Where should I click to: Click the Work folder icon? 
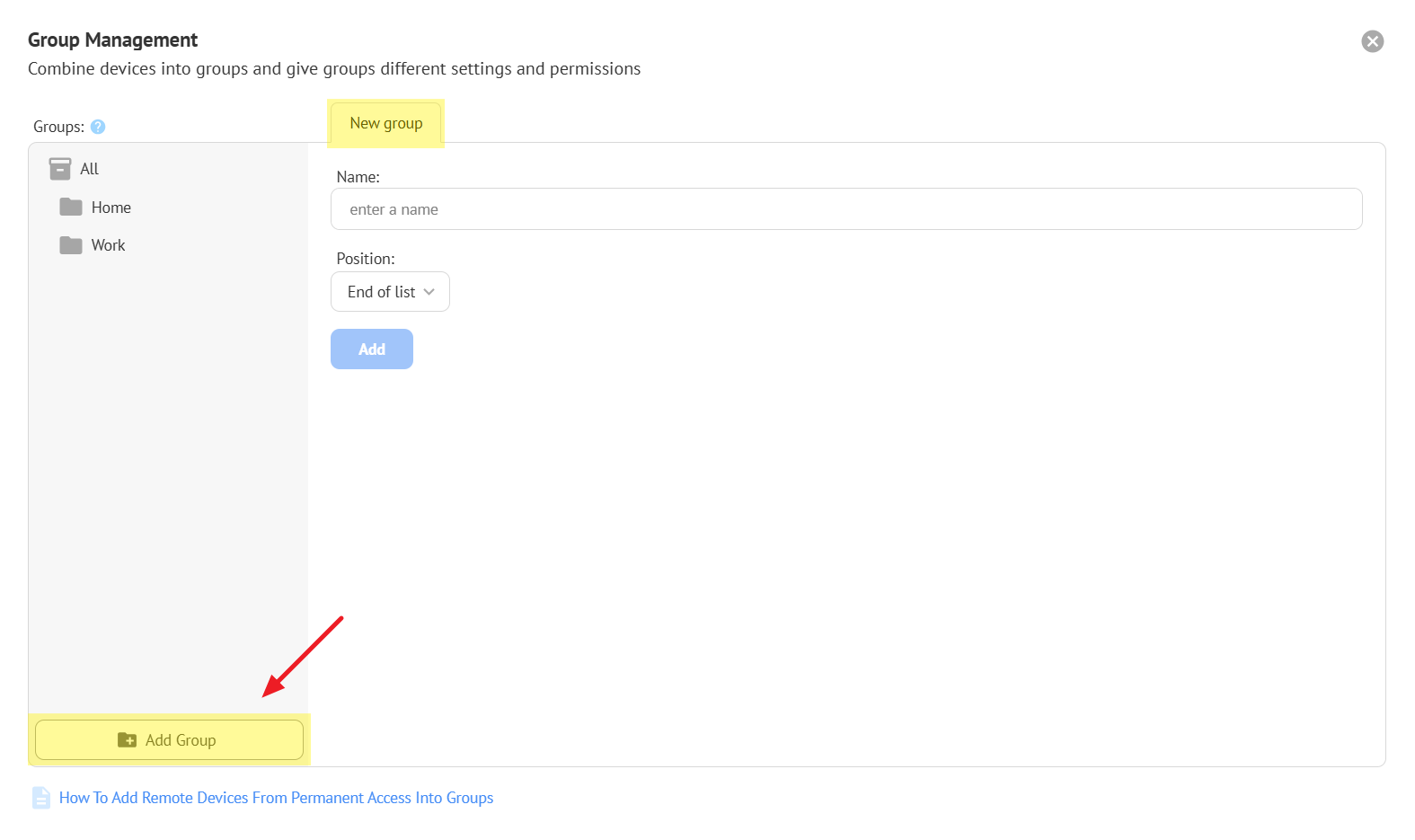coord(71,245)
